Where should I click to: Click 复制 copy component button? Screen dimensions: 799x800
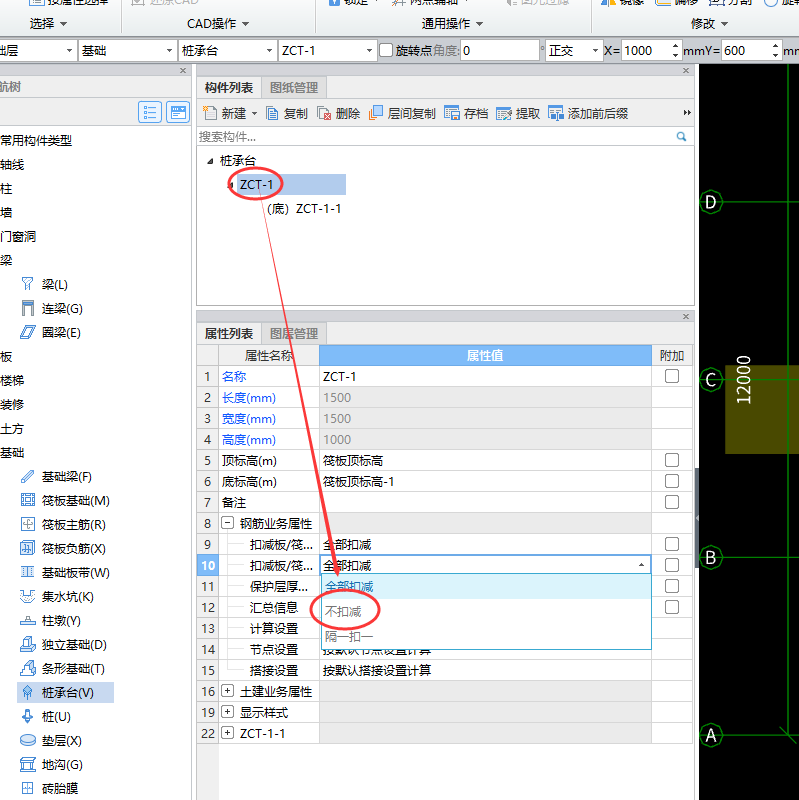point(287,113)
